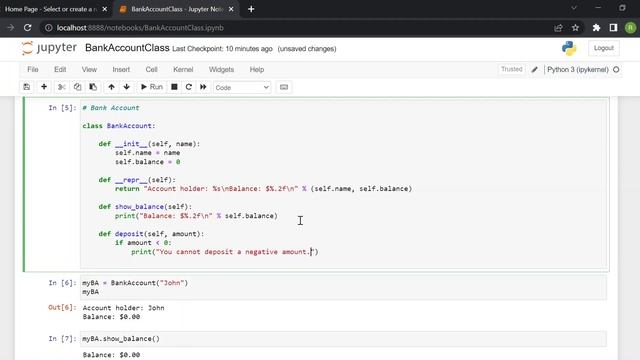
Task: Click the Out[6] output prompt
Action: tap(62, 308)
